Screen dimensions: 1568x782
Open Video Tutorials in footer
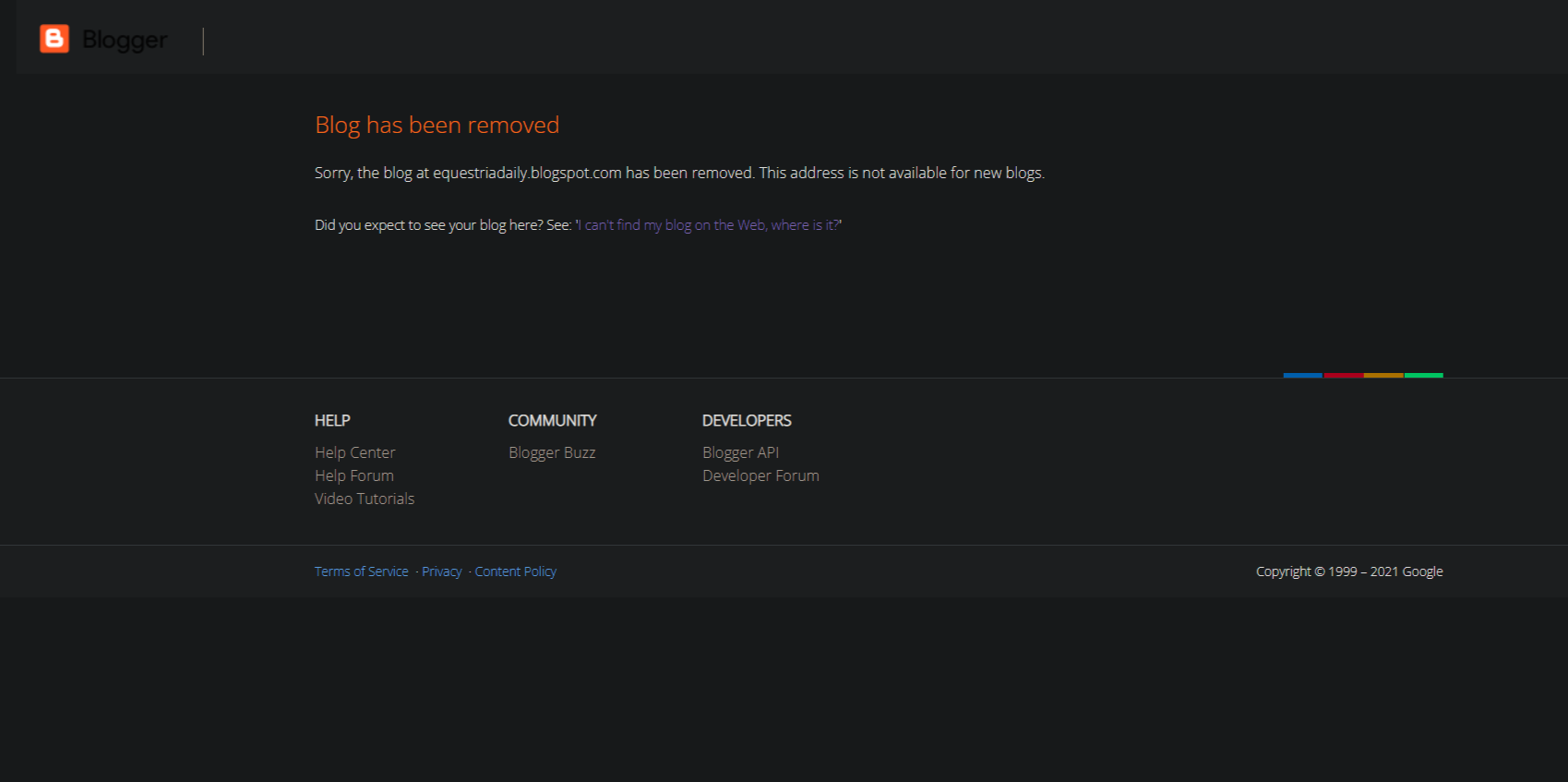click(x=364, y=499)
